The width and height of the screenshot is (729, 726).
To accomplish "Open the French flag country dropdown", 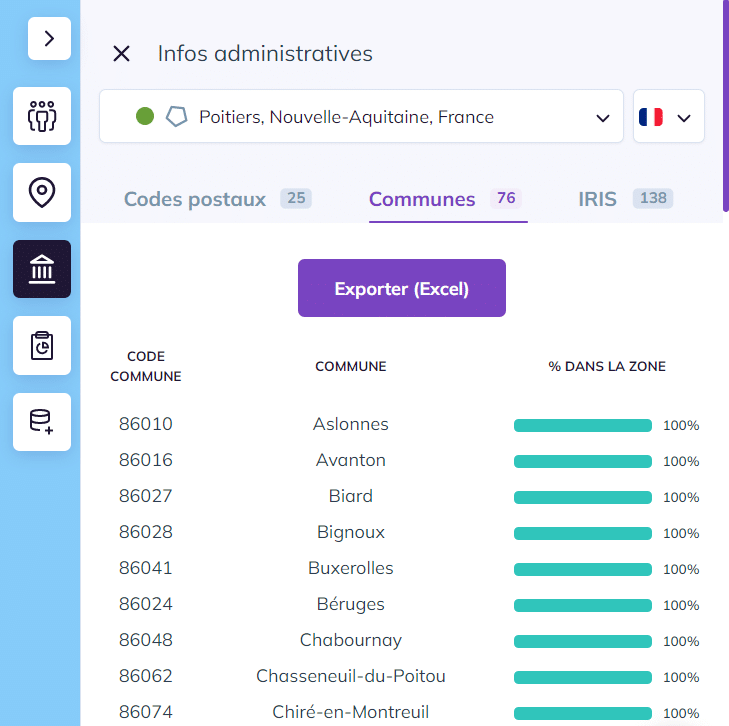I will click(x=669, y=116).
